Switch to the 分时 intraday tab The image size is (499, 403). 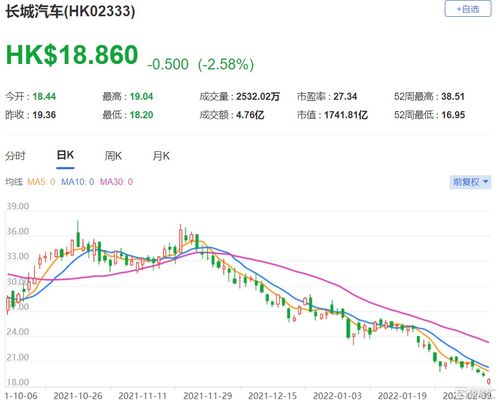[15, 156]
